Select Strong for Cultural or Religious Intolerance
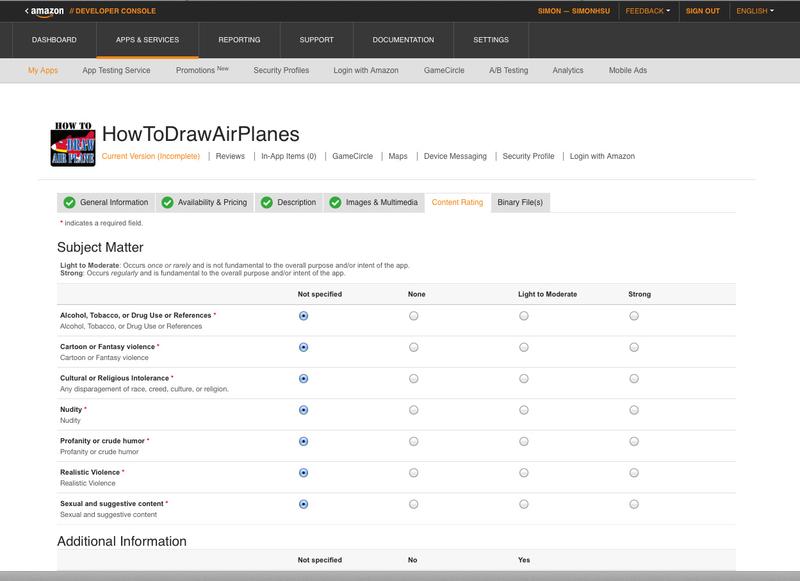800x581 pixels. (634, 378)
